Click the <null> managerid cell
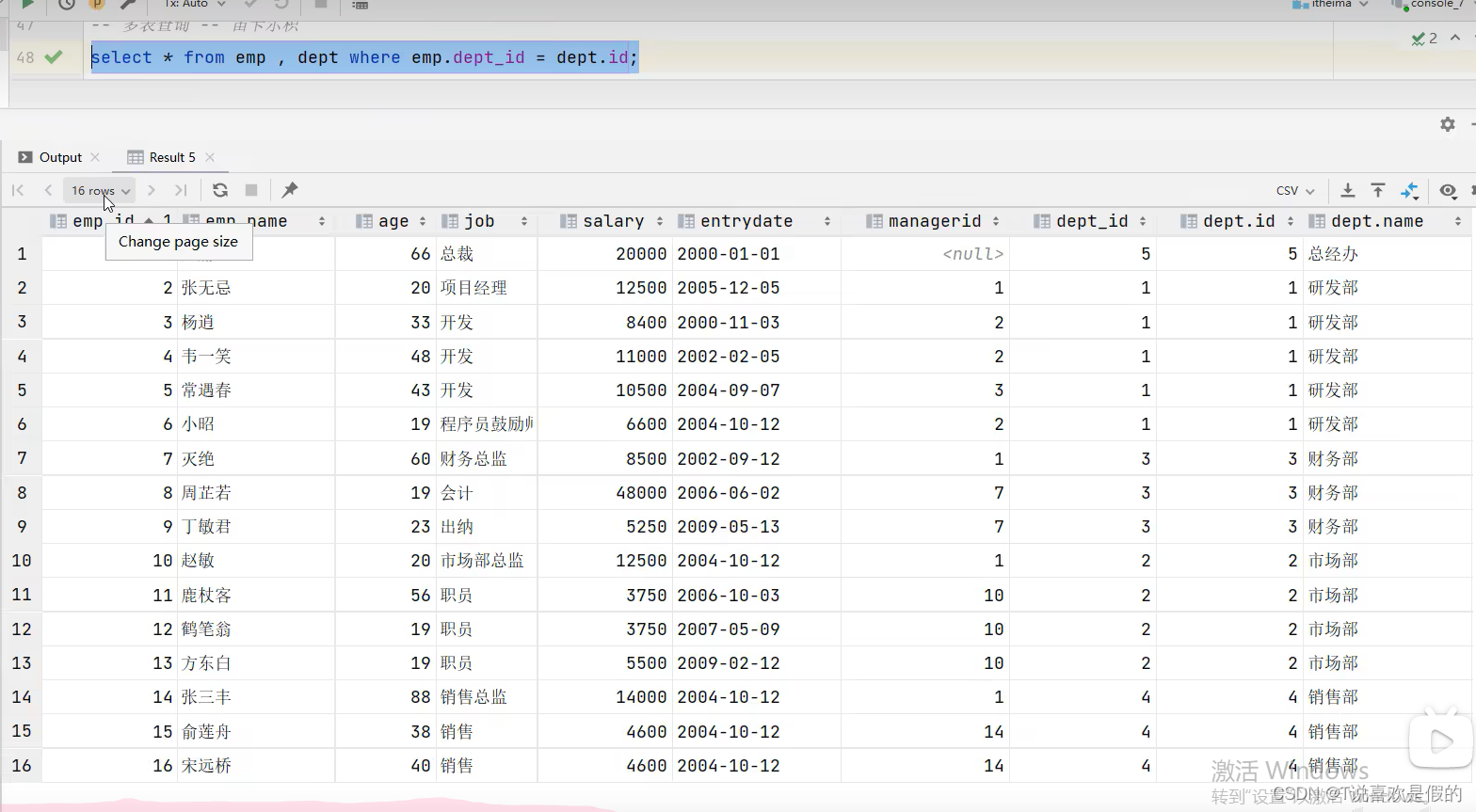Image resolution: width=1476 pixels, height=812 pixels. tap(924, 254)
